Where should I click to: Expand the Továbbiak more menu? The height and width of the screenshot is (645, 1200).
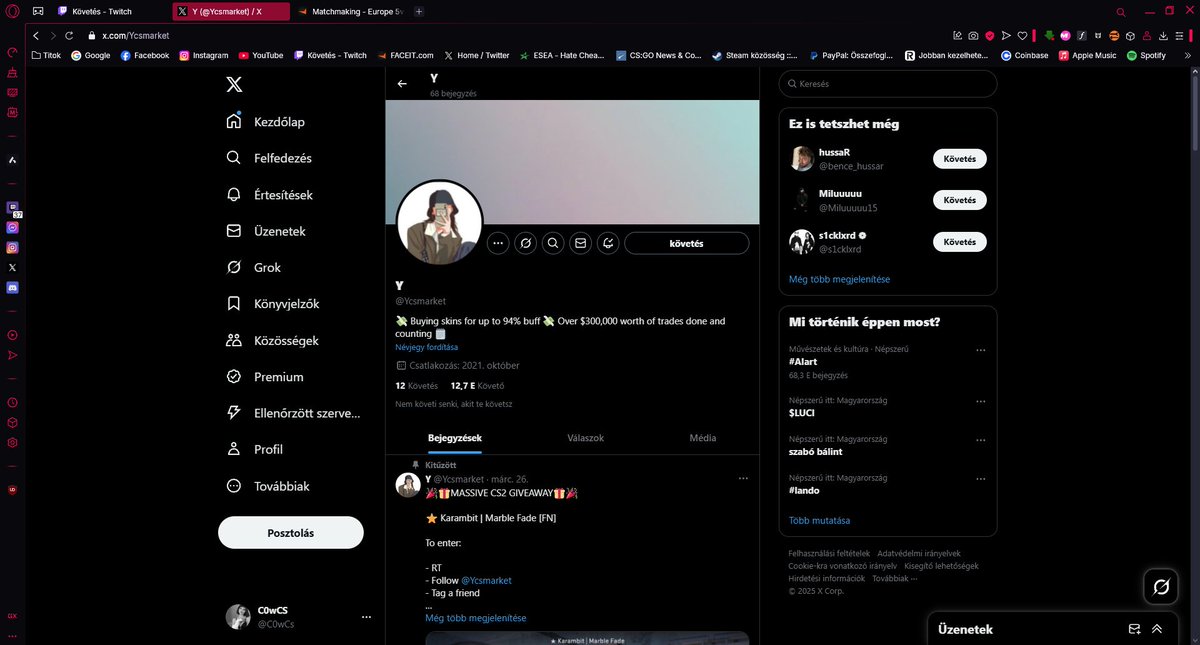[268, 486]
